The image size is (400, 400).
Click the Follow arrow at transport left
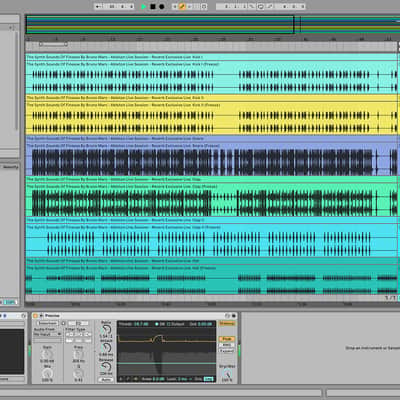[x=98, y=6]
